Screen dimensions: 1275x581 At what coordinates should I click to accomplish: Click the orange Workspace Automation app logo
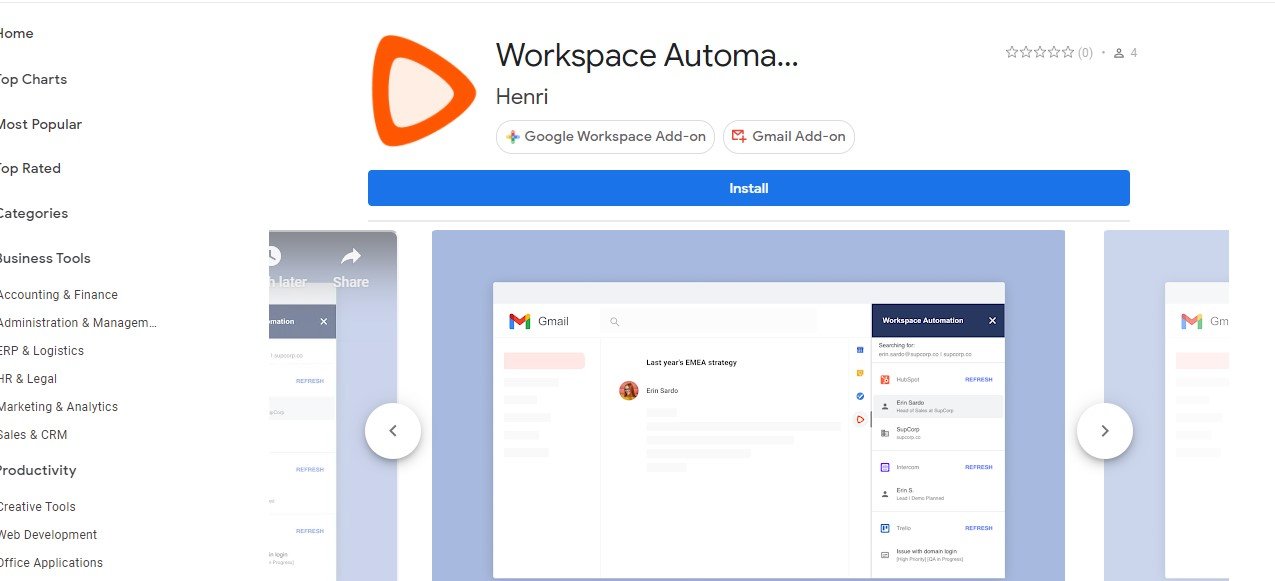(x=424, y=91)
